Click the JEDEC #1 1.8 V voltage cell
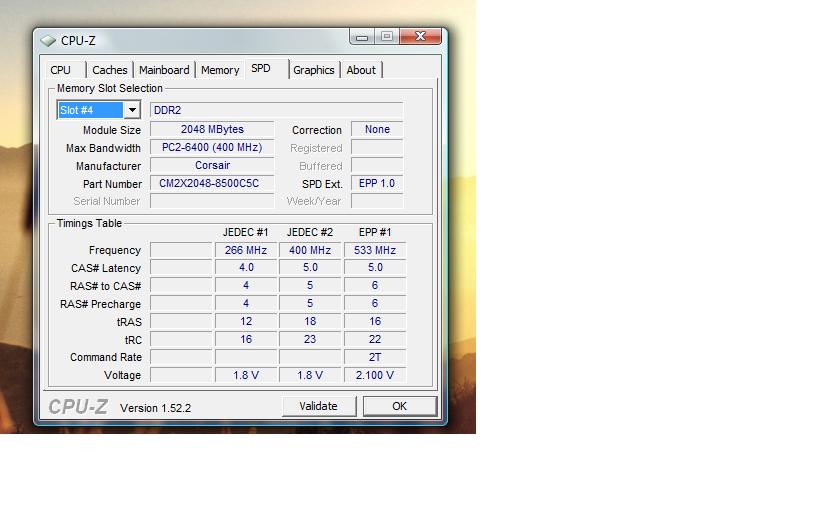This screenshot has height=525, width=840. click(x=246, y=375)
